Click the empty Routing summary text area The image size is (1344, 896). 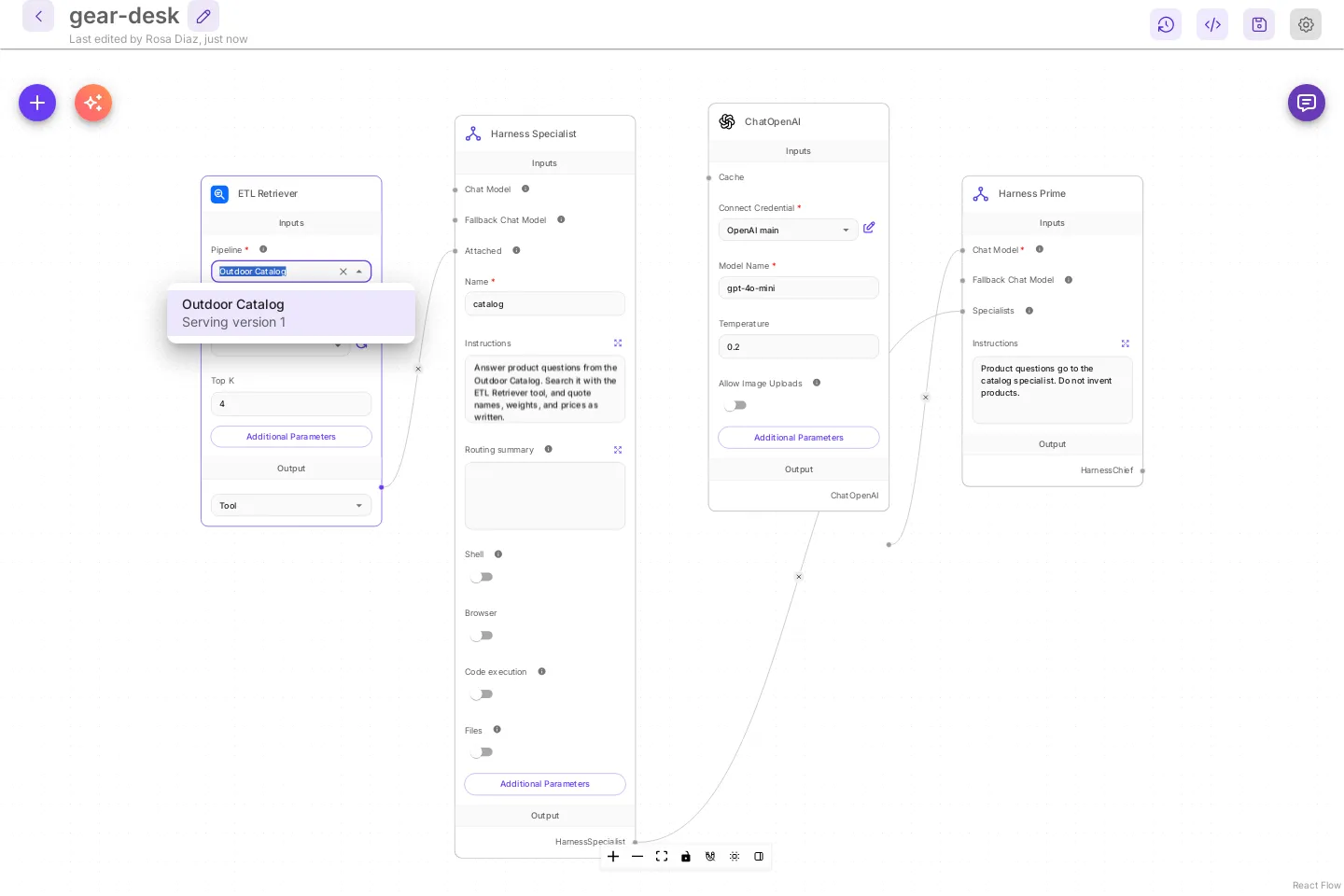click(x=545, y=496)
